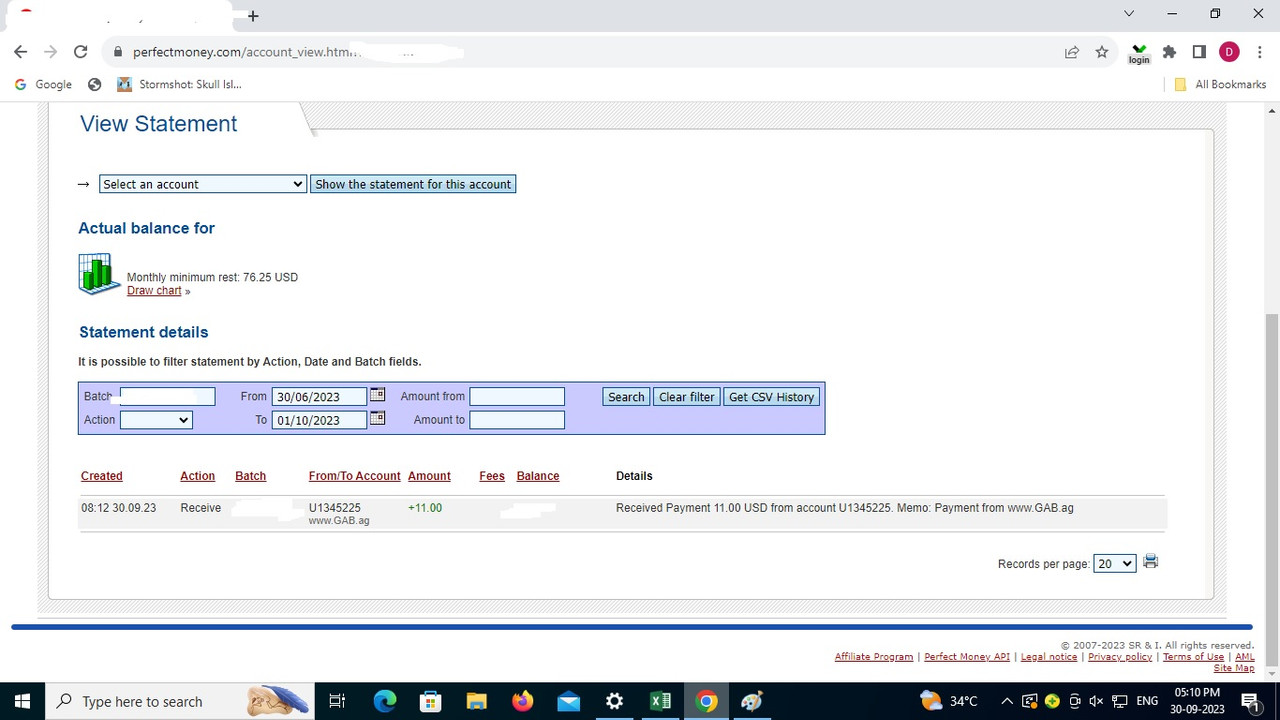Open the To date calendar picker icon

click(377, 418)
